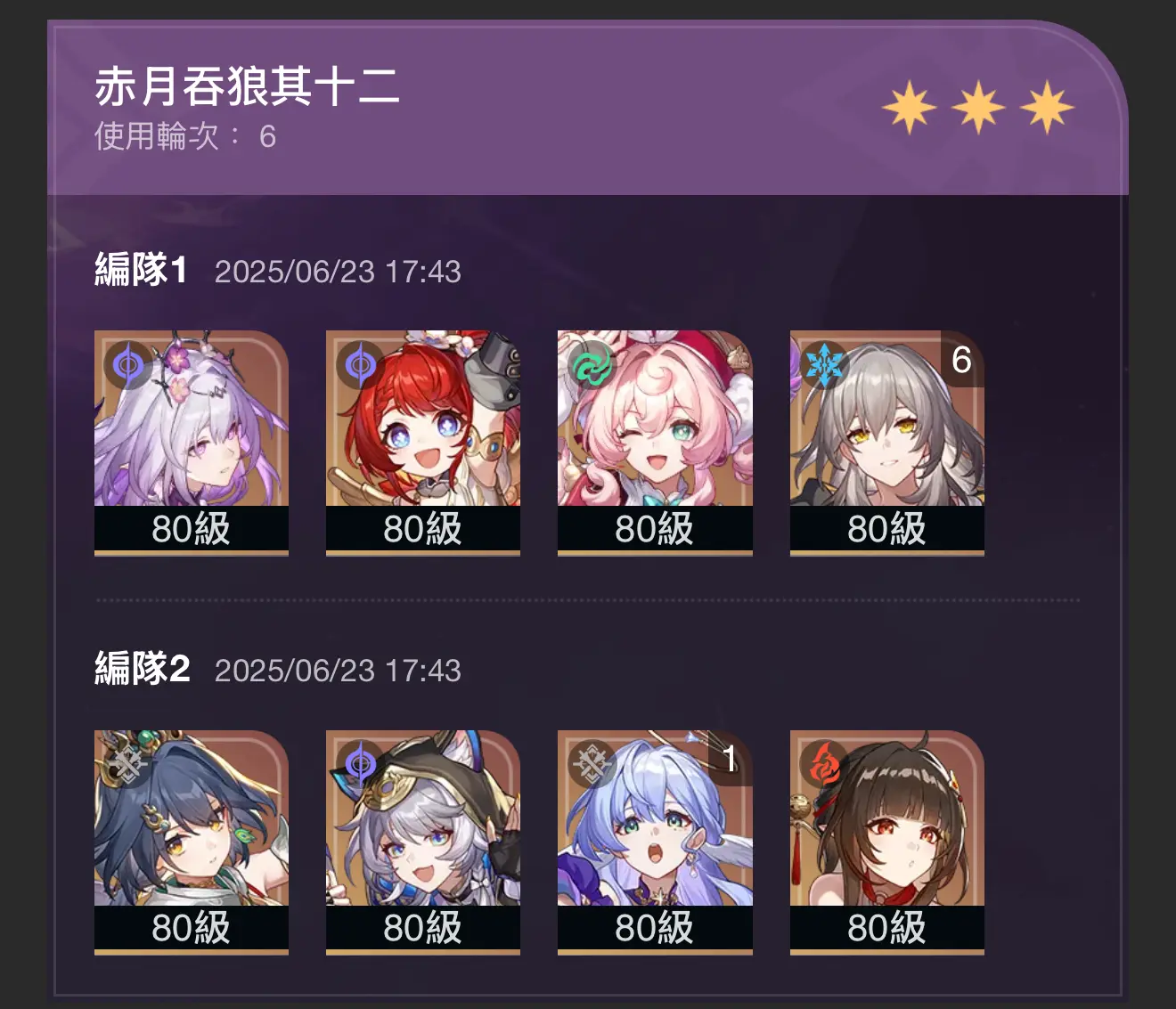This screenshot has height=1009, width=1176.
Task: Click the Quantum icon on the cat-eared character
Action: 359,762
